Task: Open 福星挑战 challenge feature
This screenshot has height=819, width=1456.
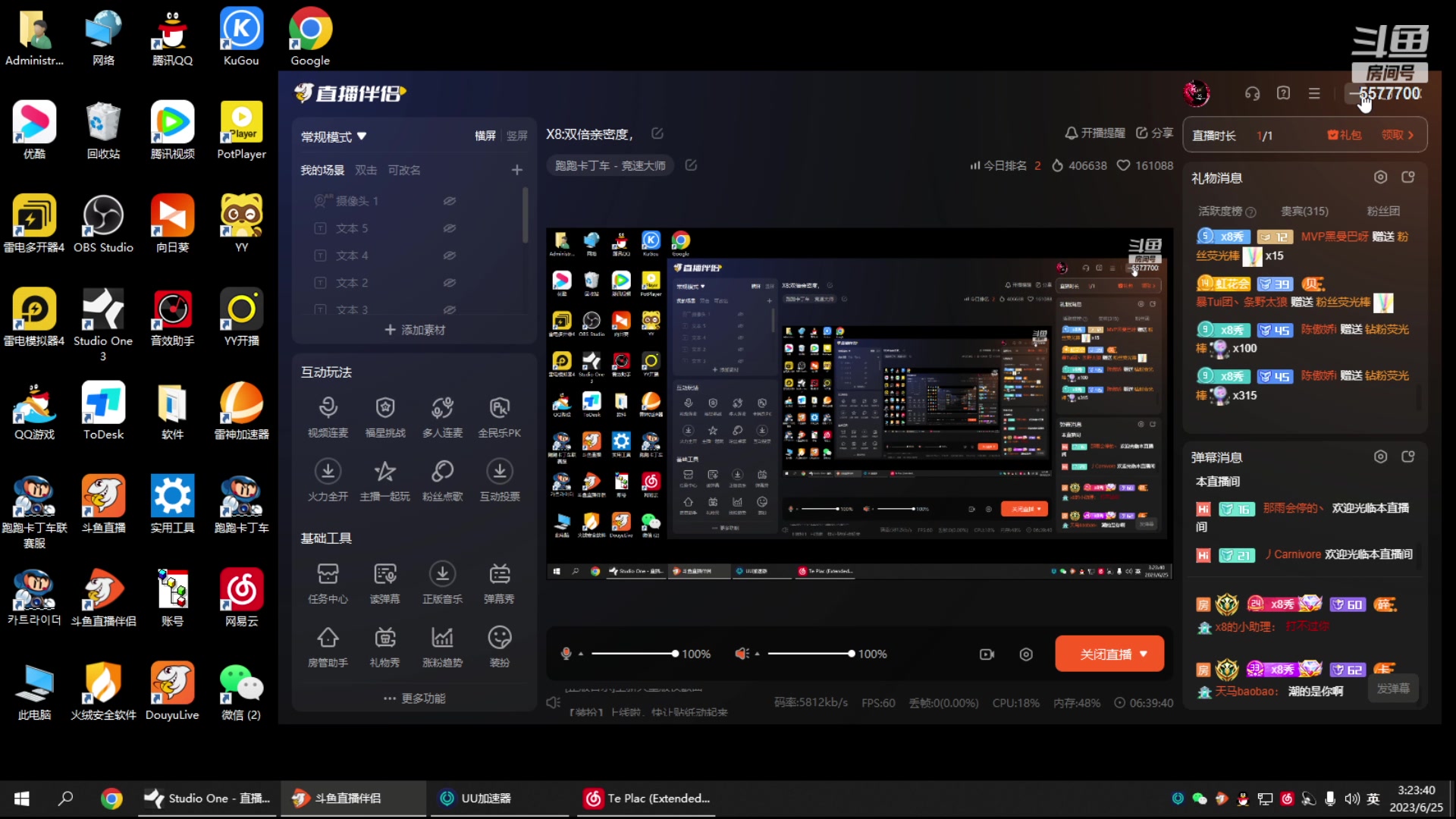Action: pos(385,416)
